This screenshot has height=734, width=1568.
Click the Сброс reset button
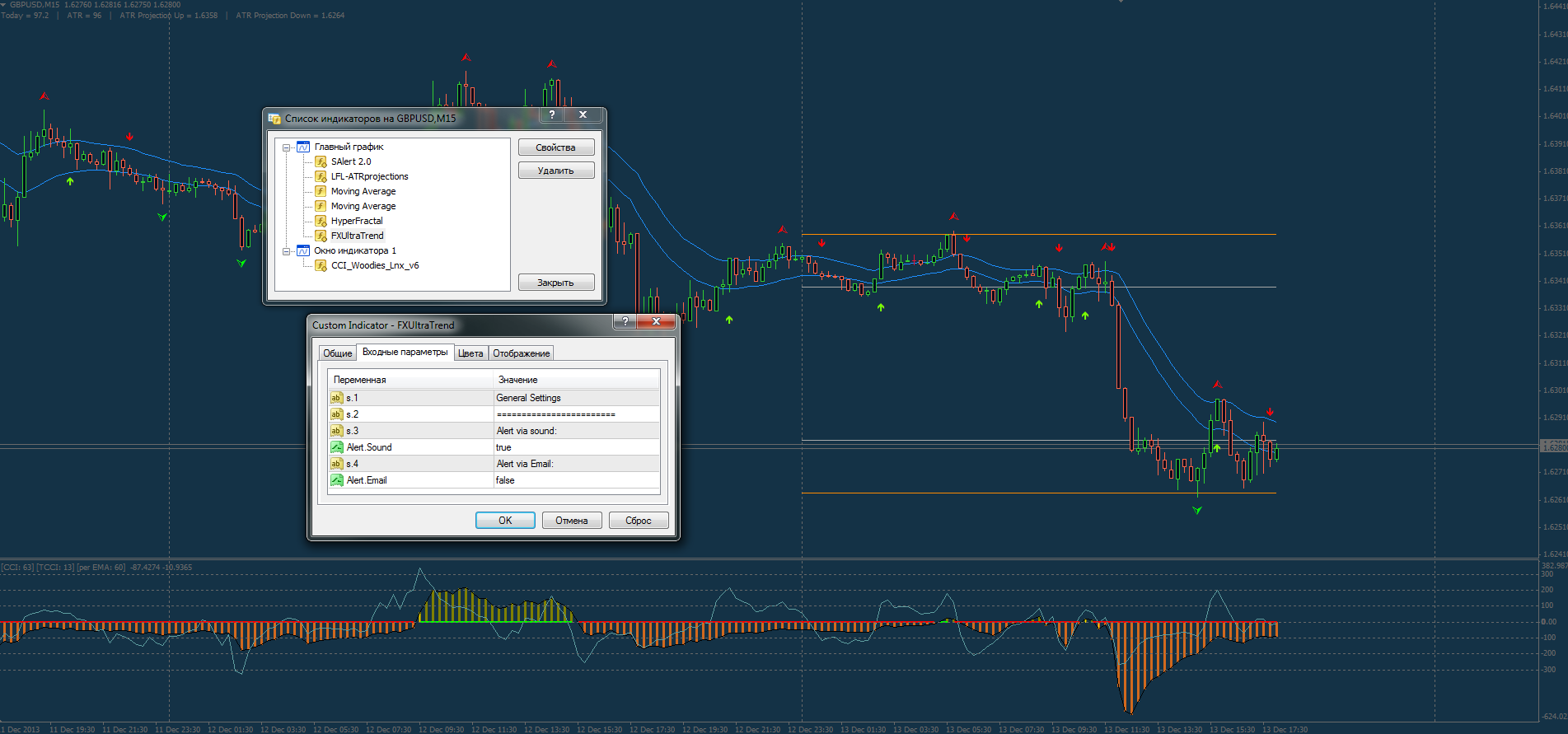click(x=639, y=521)
